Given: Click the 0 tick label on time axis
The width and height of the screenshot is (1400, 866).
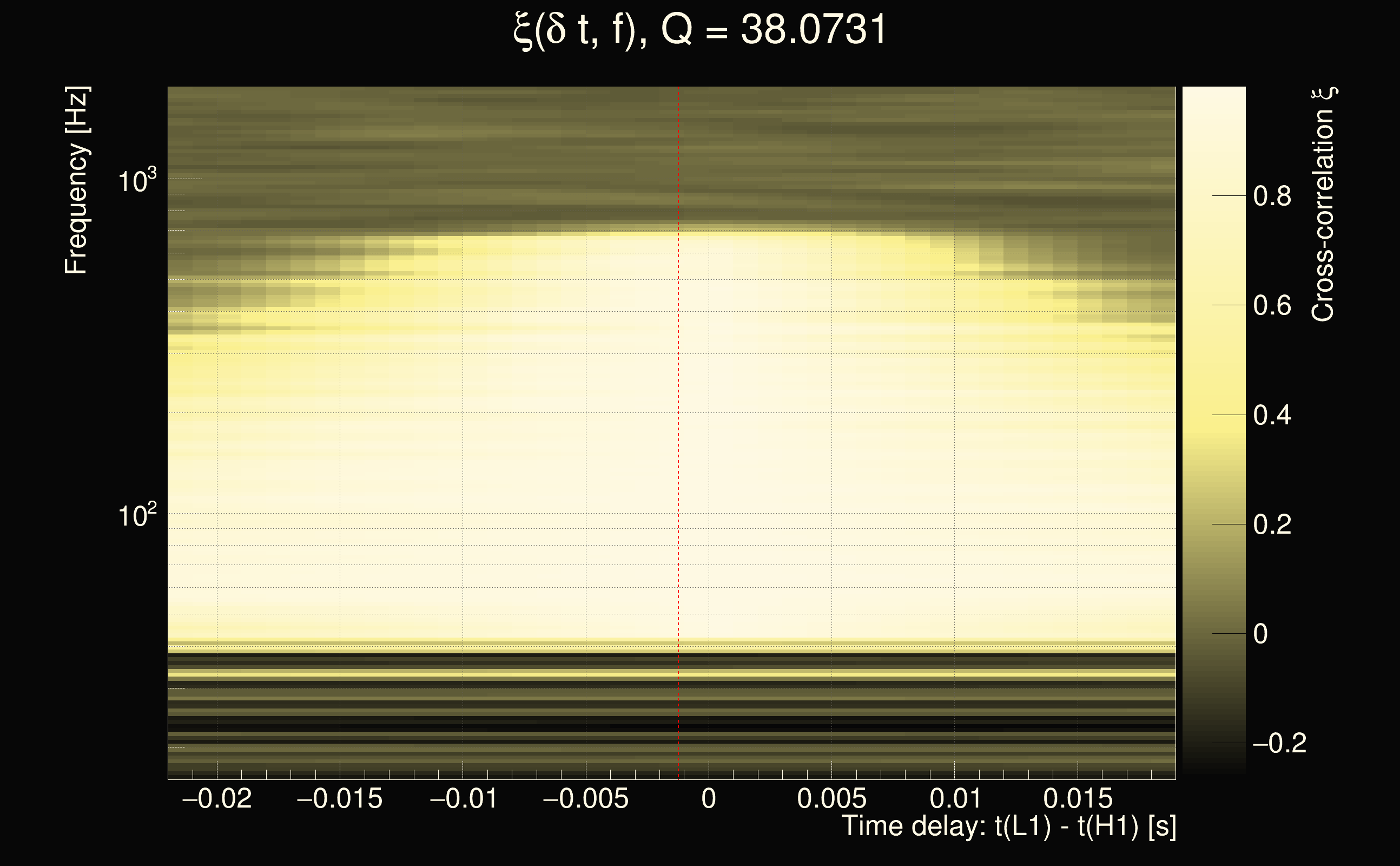Looking at the screenshot, I should [709, 798].
